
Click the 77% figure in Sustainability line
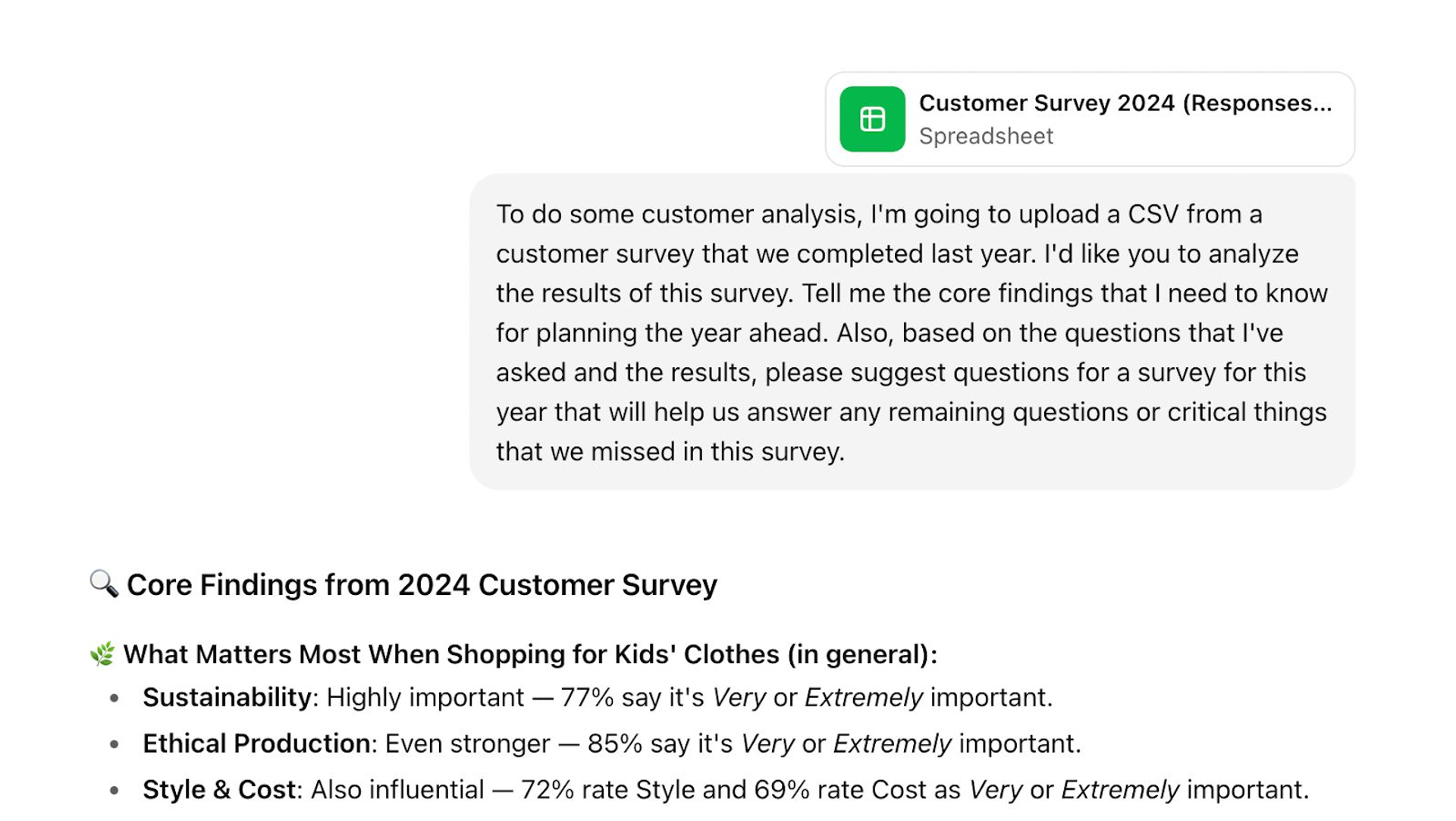tap(587, 697)
